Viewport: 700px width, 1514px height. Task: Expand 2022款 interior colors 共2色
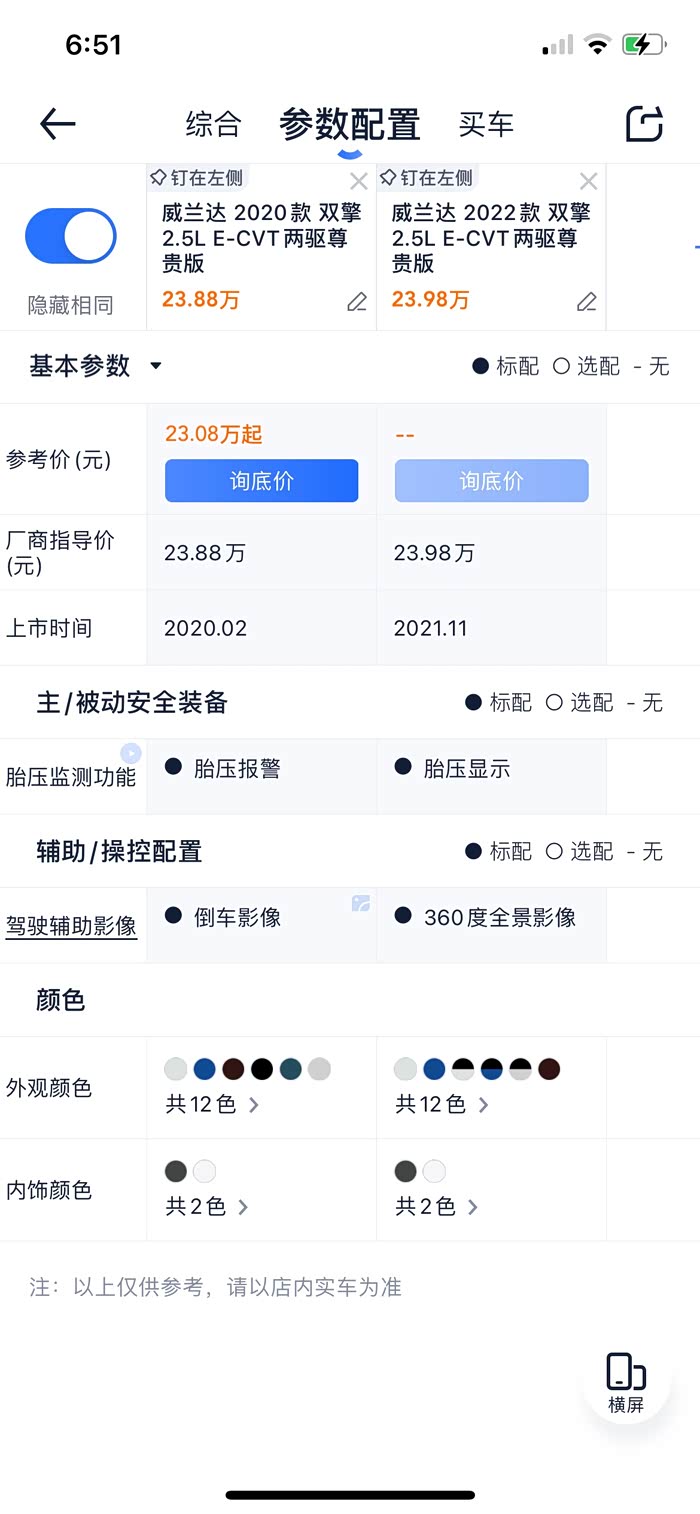click(x=436, y=1207)
